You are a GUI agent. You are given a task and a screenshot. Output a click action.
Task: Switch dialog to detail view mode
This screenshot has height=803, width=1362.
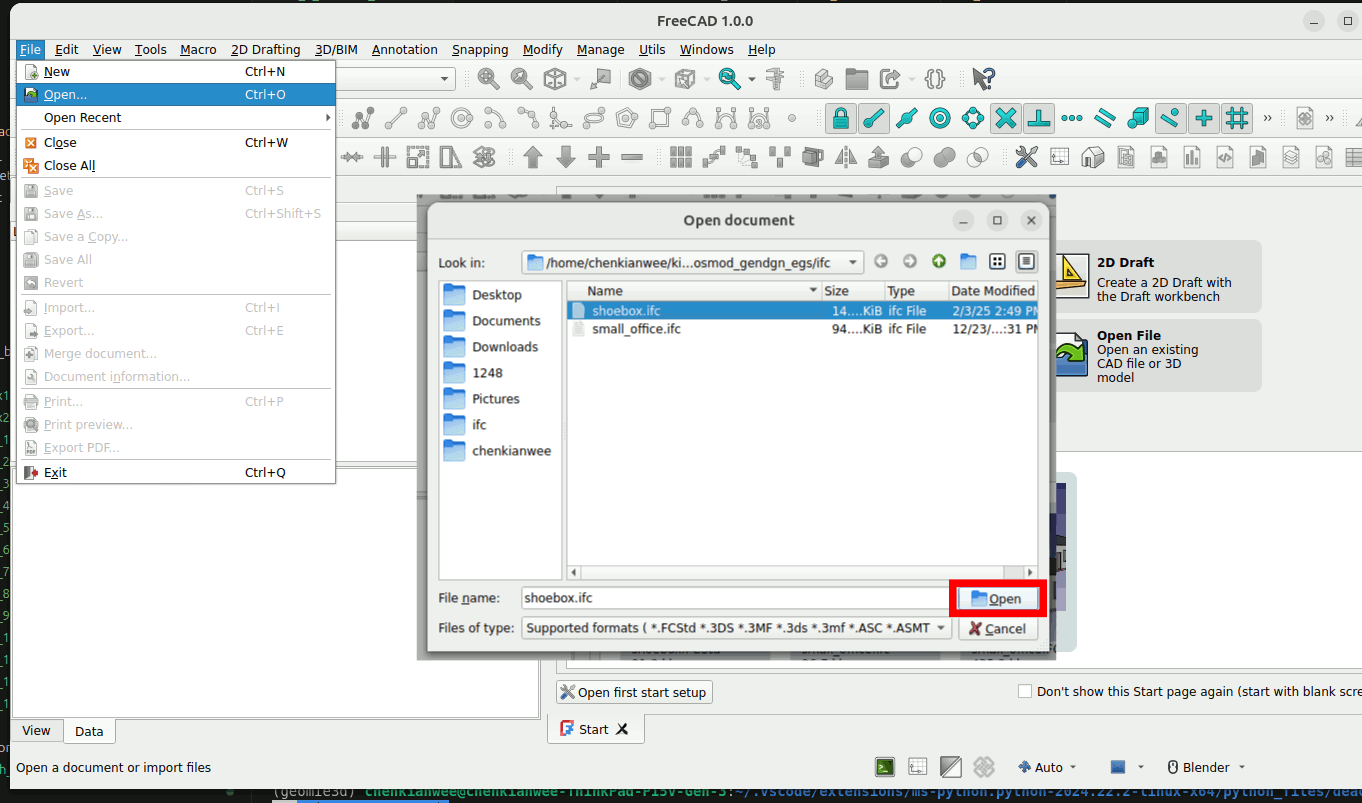click(x=1026, y=262)
